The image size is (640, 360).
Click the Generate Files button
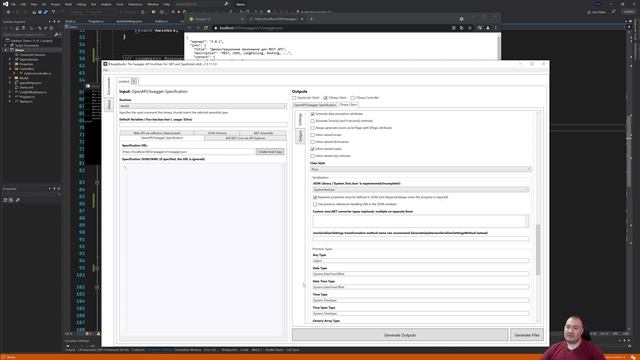click(x=527, y=335)
